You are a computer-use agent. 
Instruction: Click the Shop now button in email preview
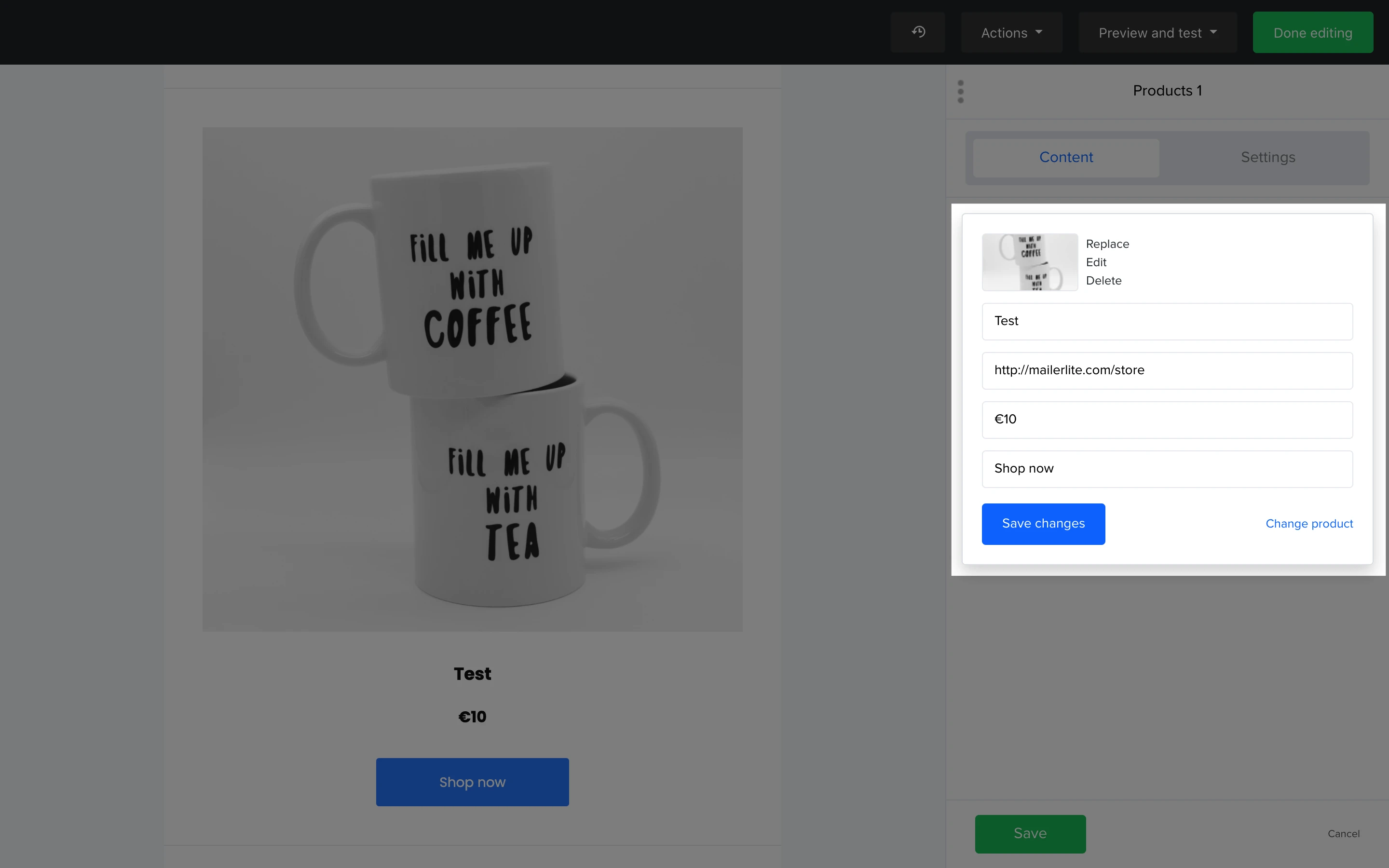[472, 782]
